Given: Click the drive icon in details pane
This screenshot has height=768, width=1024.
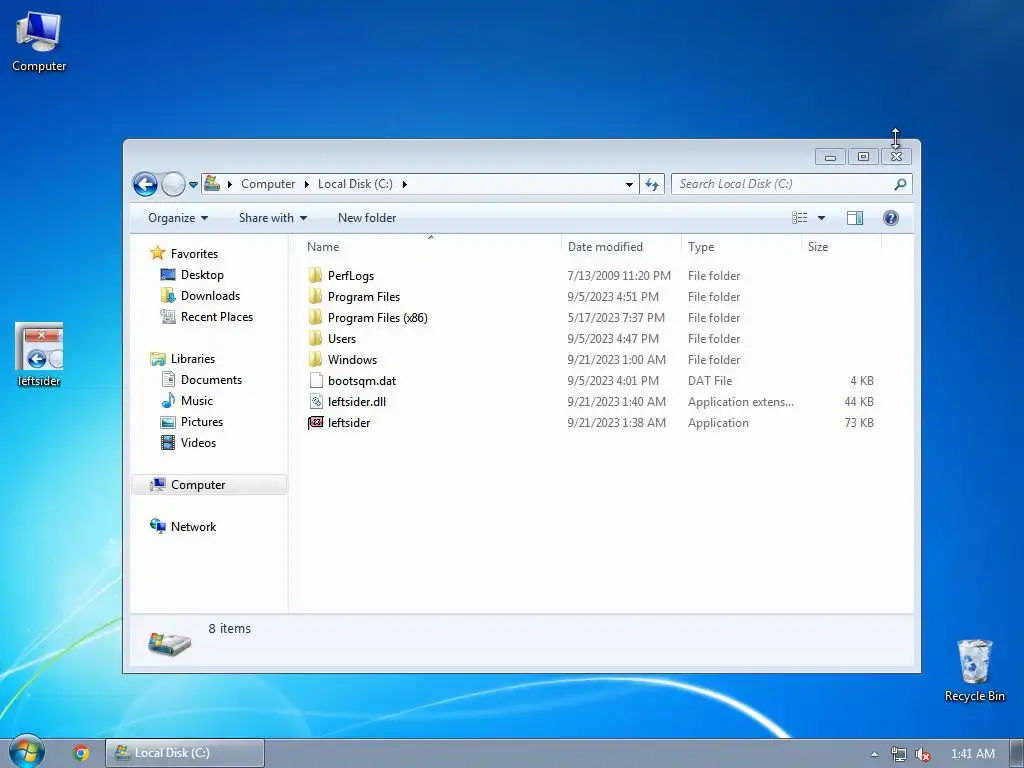Looking at the screenshot, I should pyautogui.click(x=169, y=643).
